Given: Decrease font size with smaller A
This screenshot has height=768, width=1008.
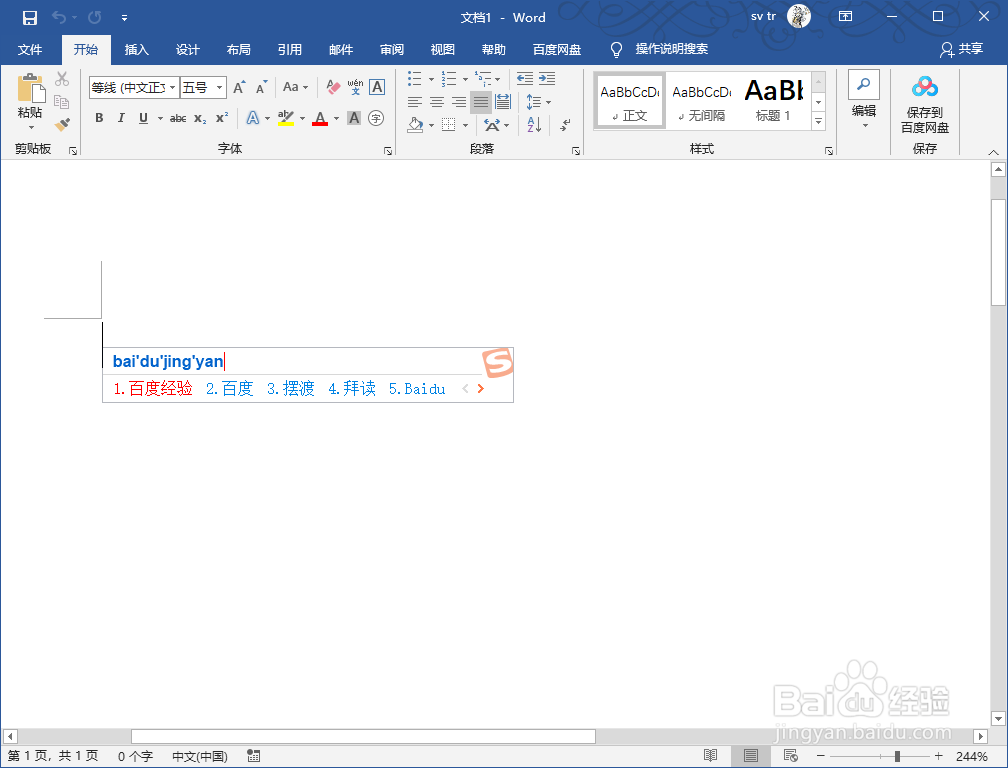Looking at the screenshot, I should pyautogui.click(x=261, y=87).
